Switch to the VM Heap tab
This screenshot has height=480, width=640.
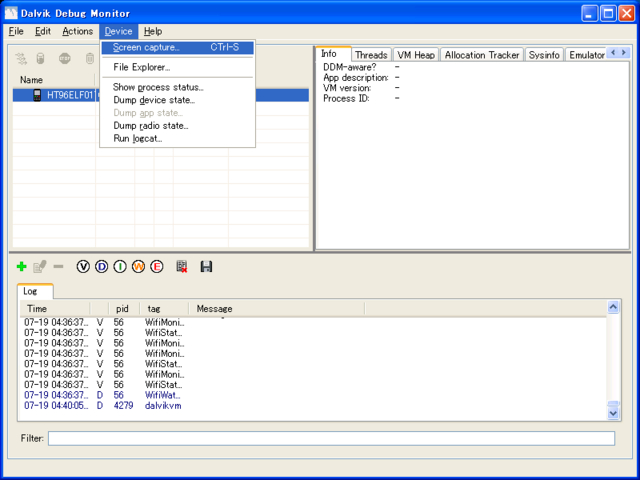point(416,55)
